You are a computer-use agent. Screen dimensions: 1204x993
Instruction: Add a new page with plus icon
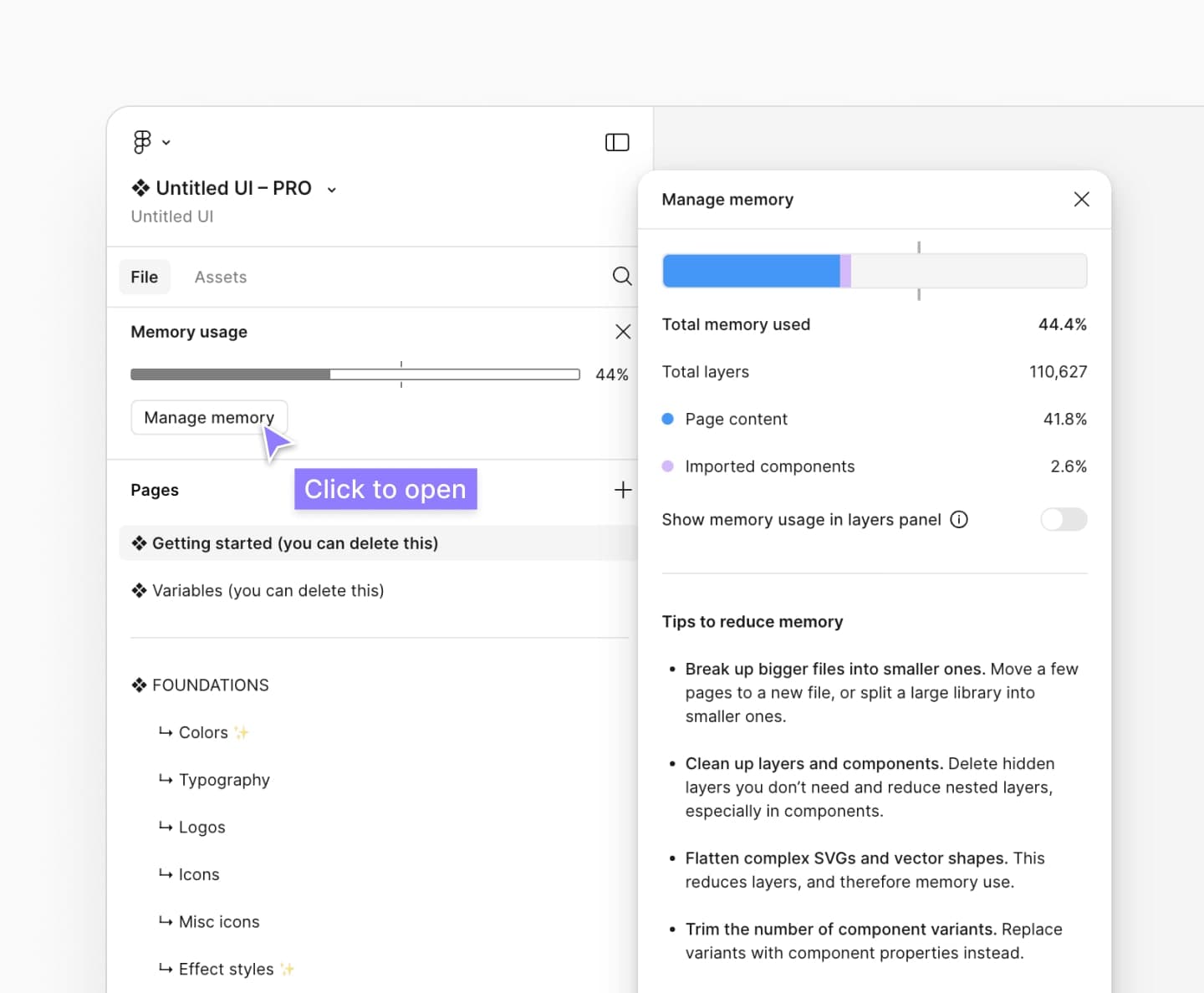(623, 490)
